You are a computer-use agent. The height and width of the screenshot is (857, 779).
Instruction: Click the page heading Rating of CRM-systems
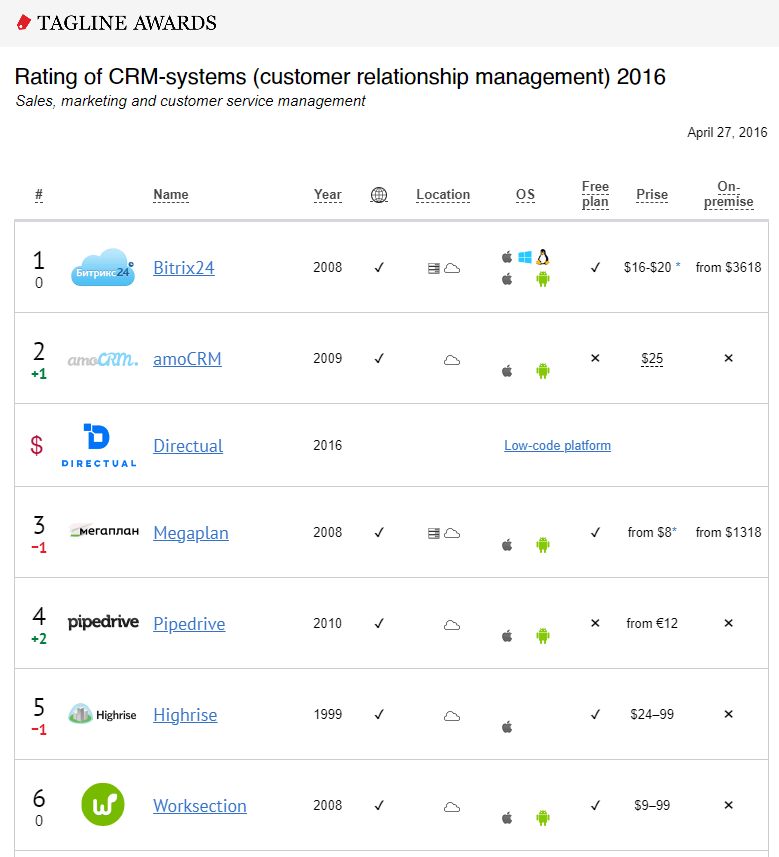pos(340,77)
